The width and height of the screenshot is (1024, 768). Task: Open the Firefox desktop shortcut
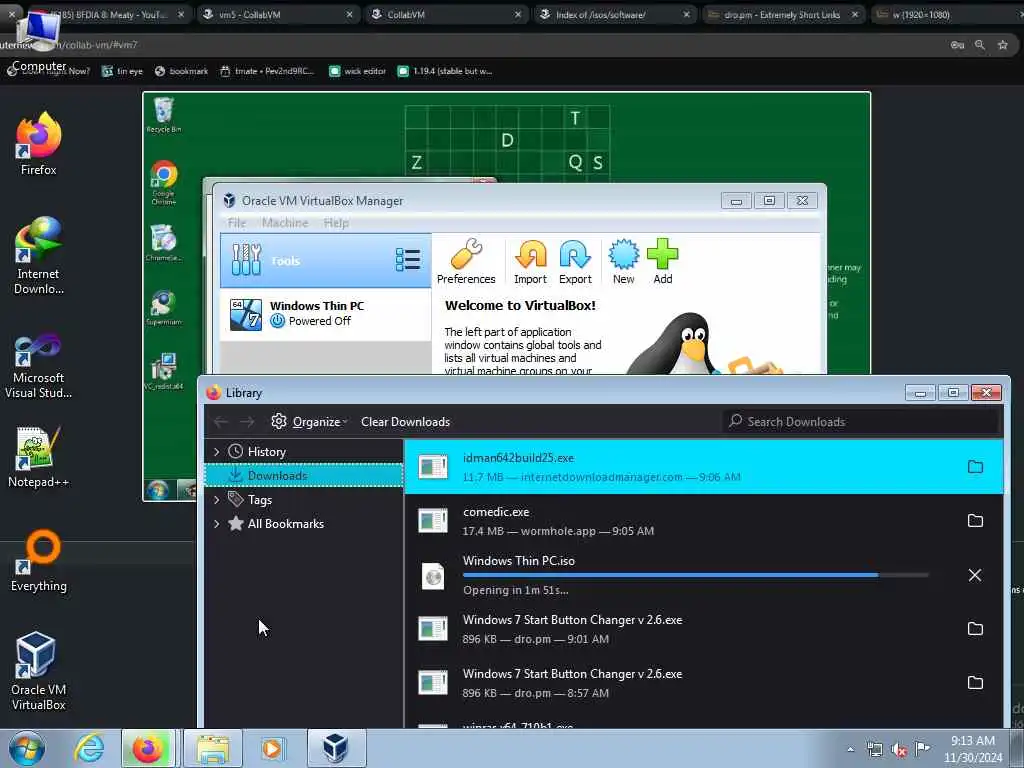[38, 144]
